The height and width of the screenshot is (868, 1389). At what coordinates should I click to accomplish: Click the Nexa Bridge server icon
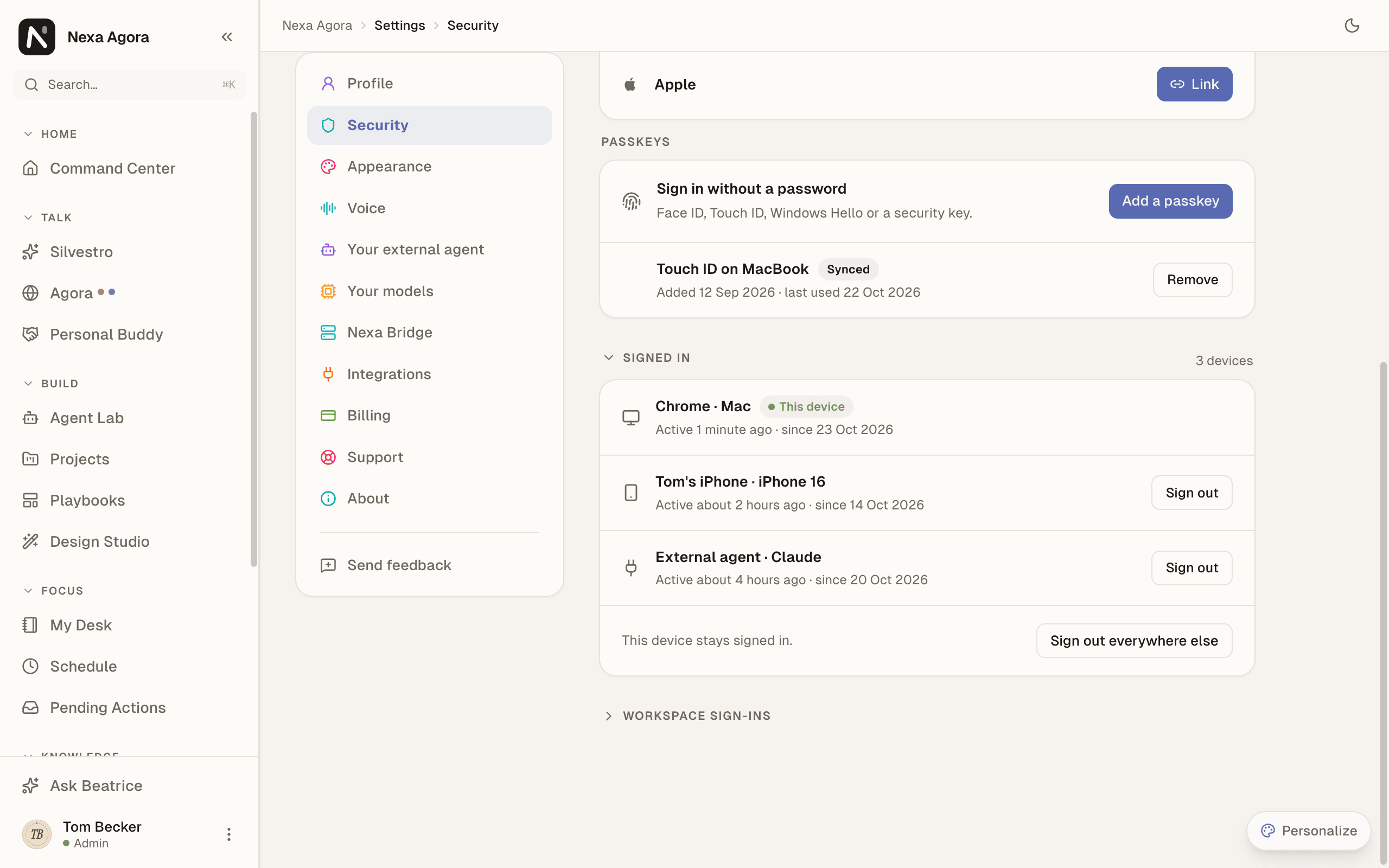(328, 333)
